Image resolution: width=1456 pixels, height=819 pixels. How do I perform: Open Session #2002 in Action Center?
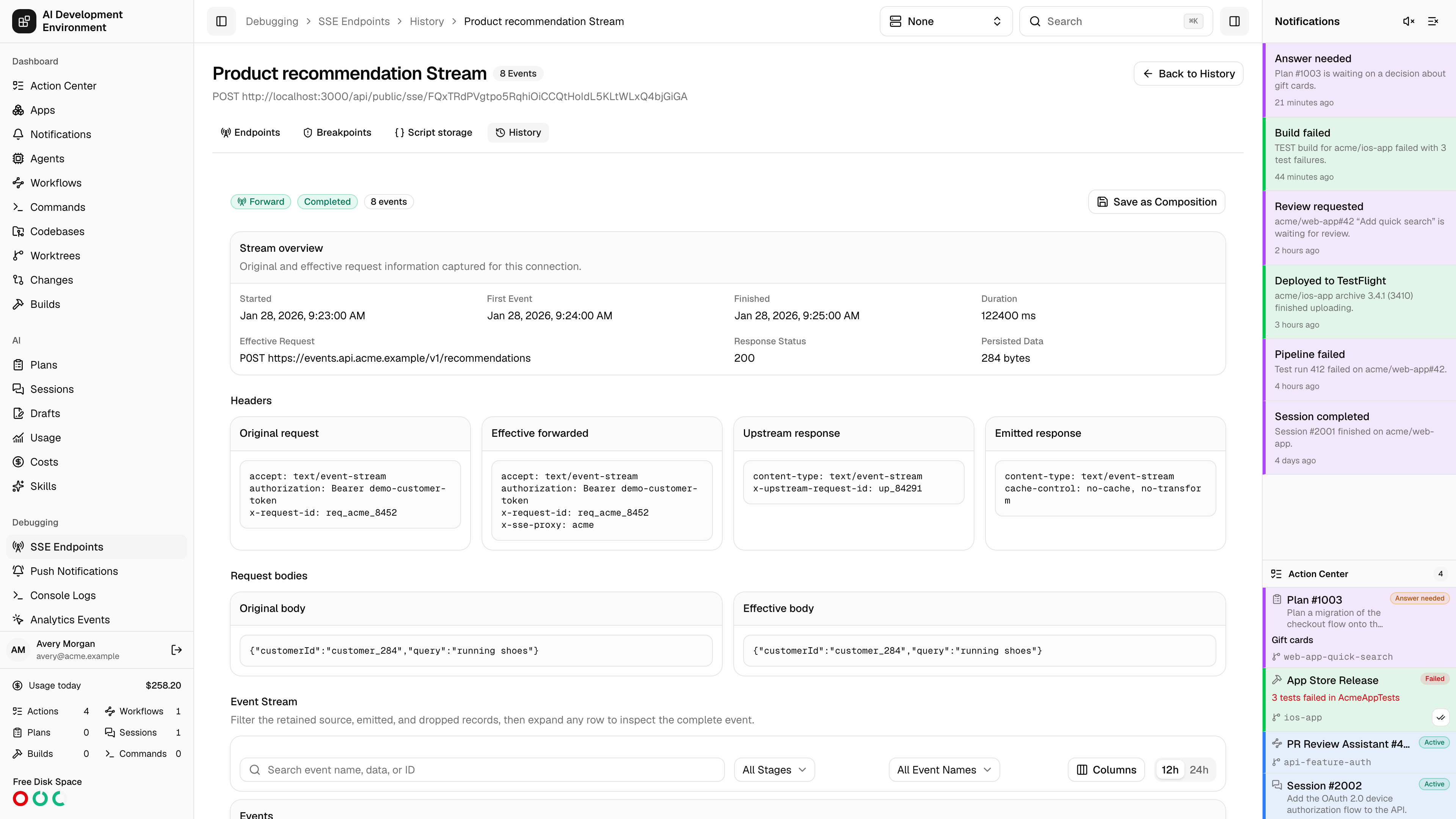1359,797
